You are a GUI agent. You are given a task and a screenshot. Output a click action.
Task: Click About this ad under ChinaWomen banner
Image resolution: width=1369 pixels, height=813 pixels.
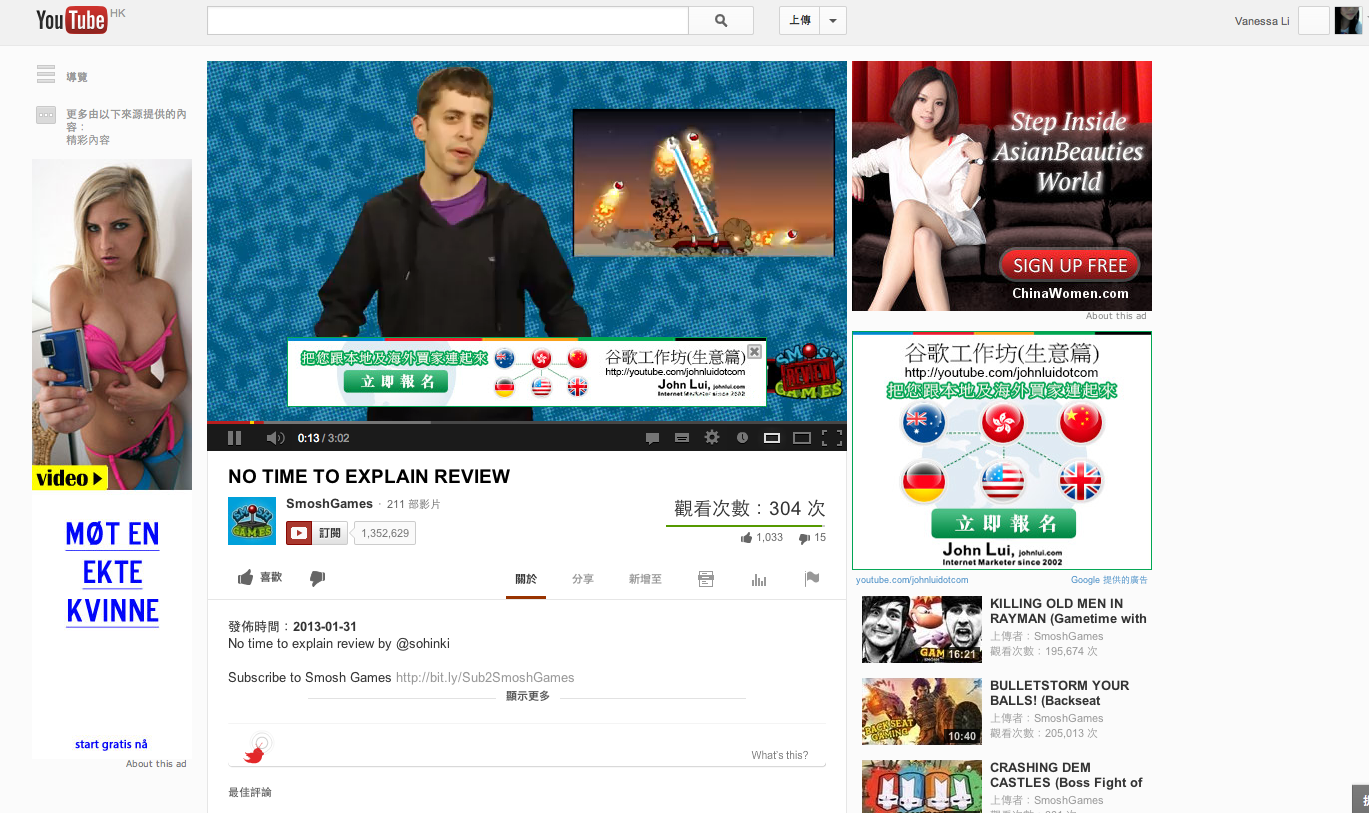click(1116, 316)
